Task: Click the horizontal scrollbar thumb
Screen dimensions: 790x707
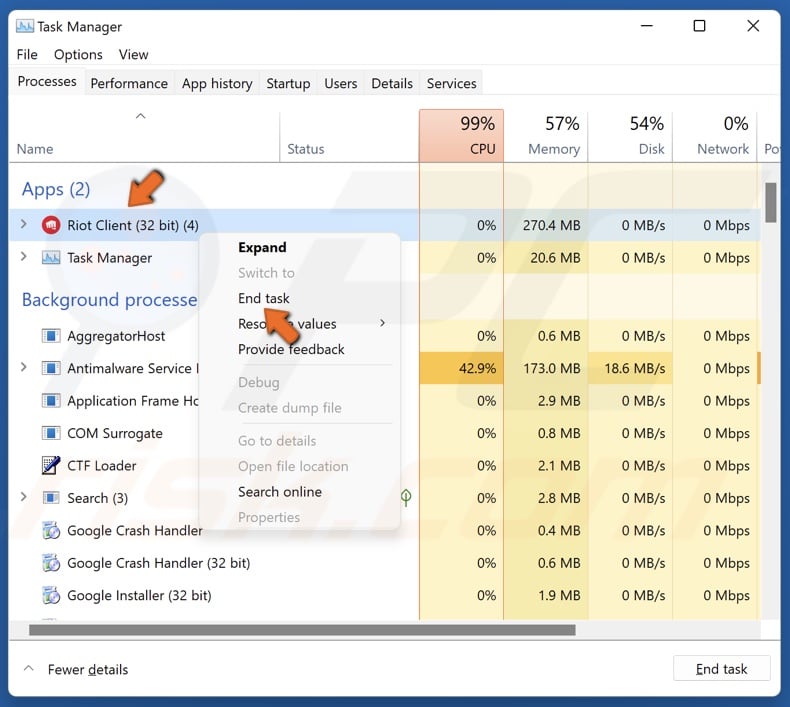Action: coord(302,630)
